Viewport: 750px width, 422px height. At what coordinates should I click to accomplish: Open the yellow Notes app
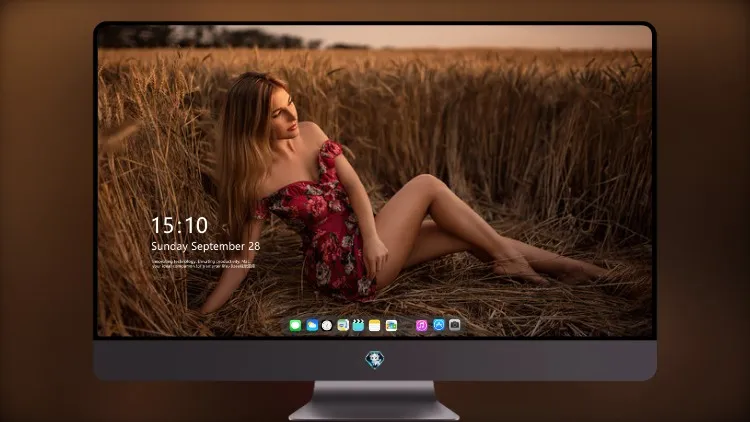point(375,326)
